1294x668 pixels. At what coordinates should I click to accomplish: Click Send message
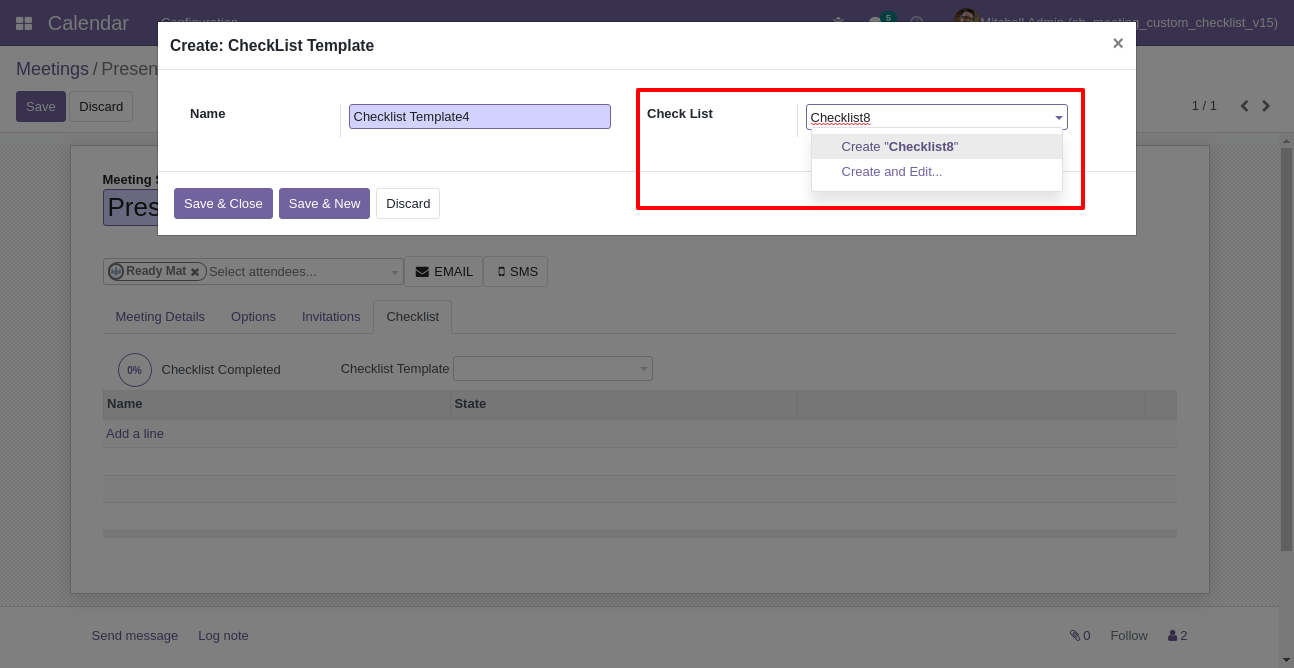[x=135, y=636]
